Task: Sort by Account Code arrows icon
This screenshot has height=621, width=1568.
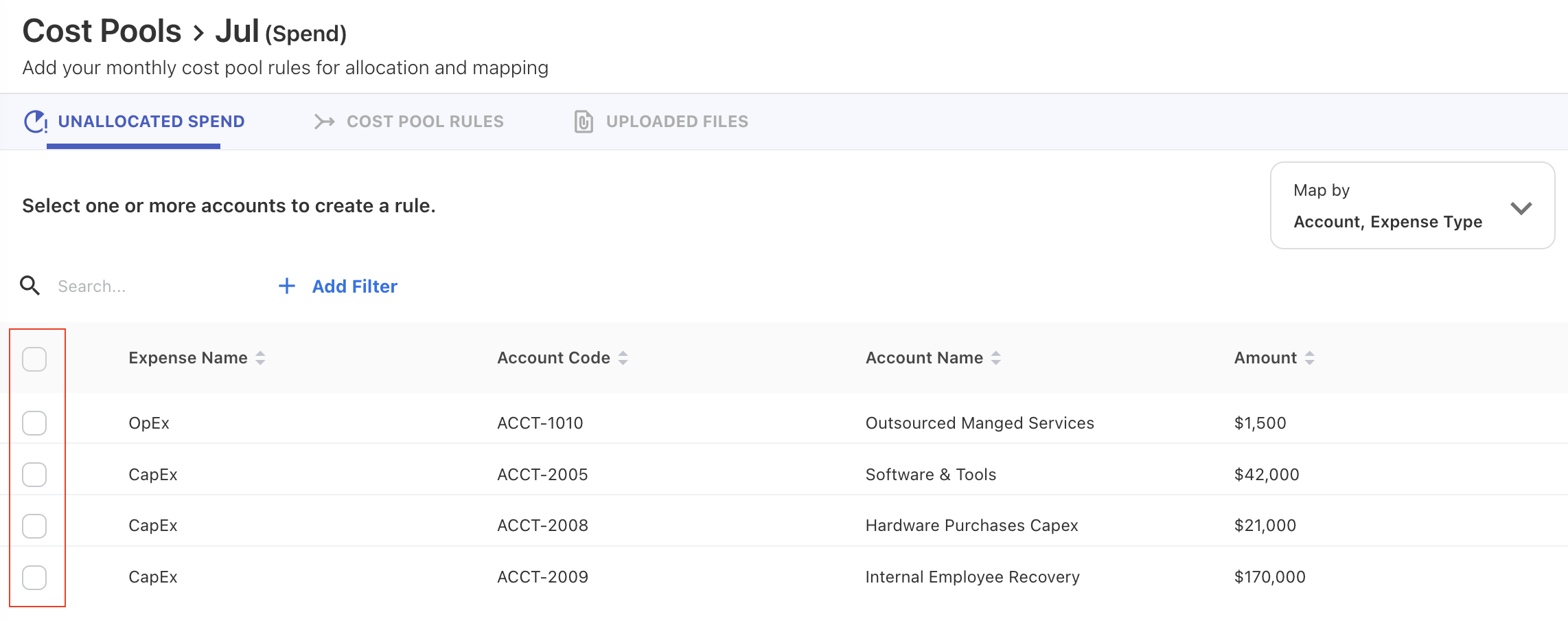Action: (x=623, y=358)
